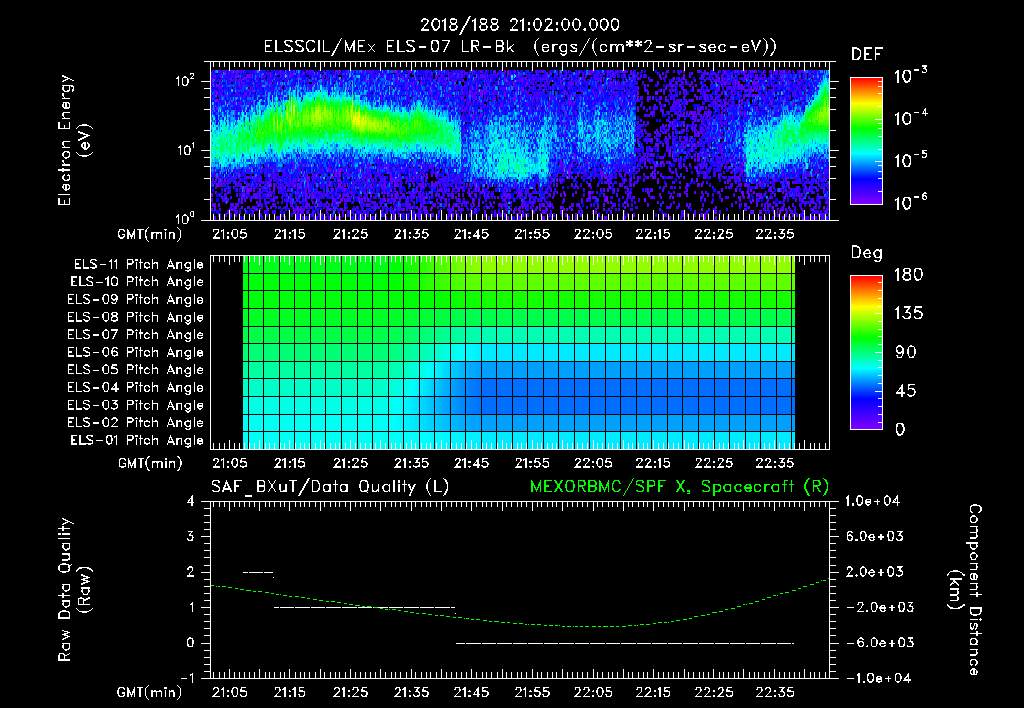This screenshot has height=708, width=1024.
Task: Click the 21:25 time tick under the bottom plot
Action: coord(350,692)
